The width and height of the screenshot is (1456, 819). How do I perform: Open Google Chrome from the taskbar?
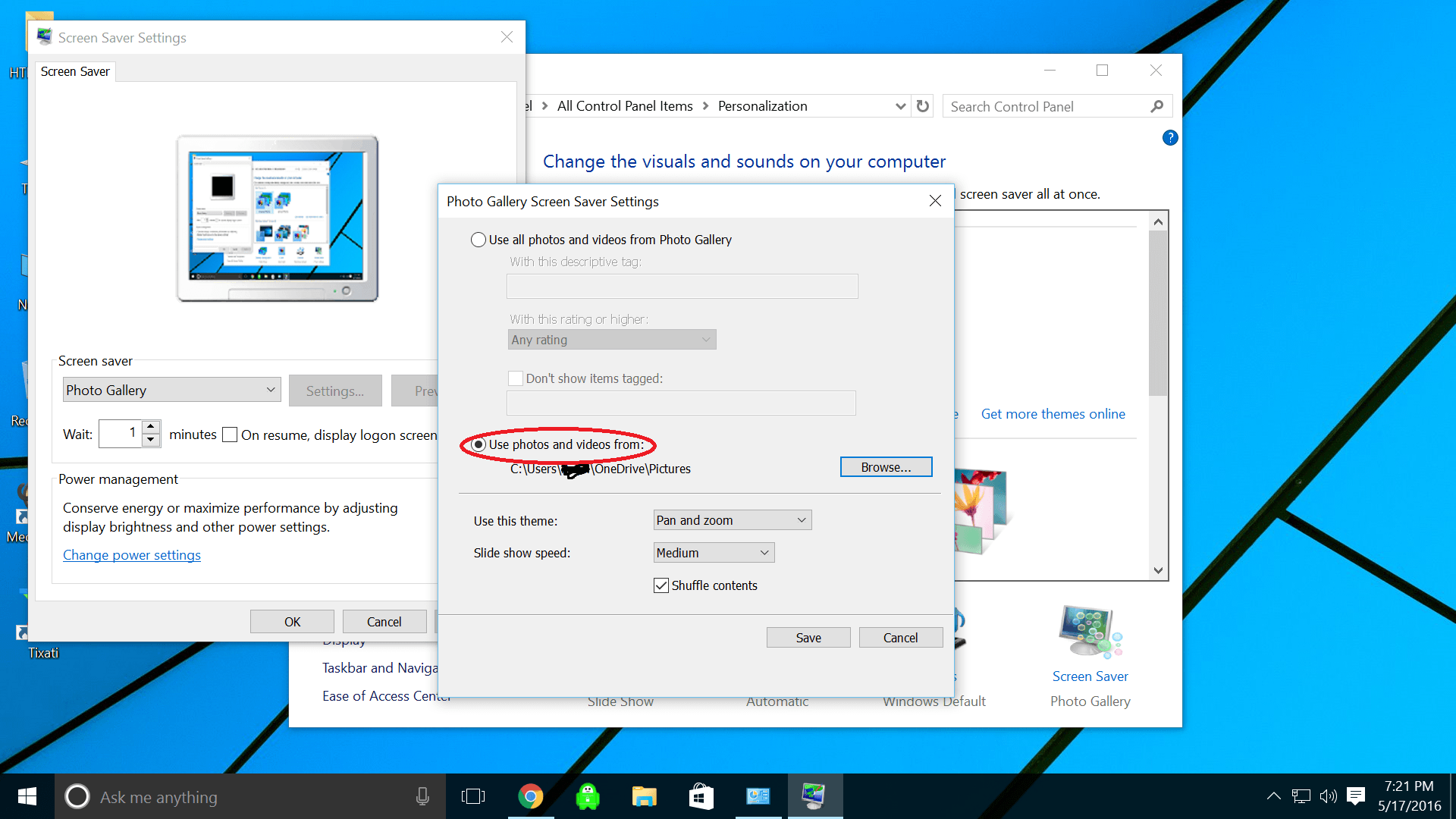[530, 796]
